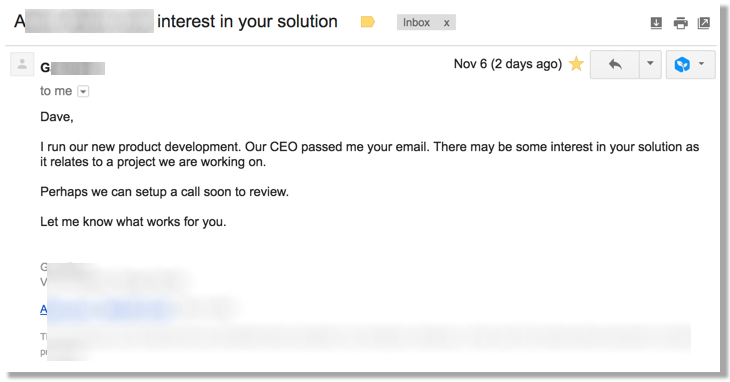Click the download archive icon
Image resolution: width=730 pixels, height=382 pixels.
[656, 22]
